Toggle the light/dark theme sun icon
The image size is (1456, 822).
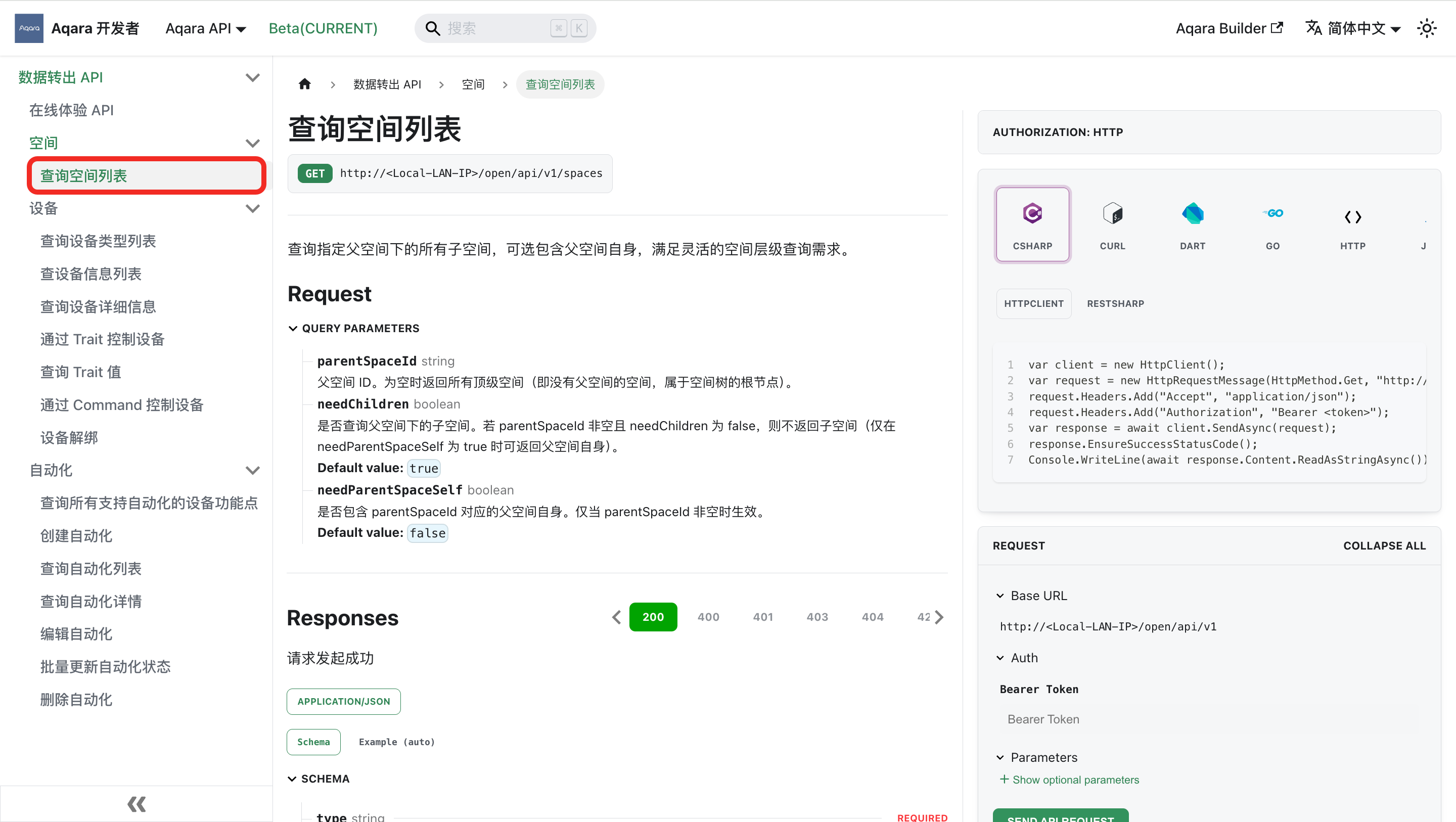(1427, 28)
